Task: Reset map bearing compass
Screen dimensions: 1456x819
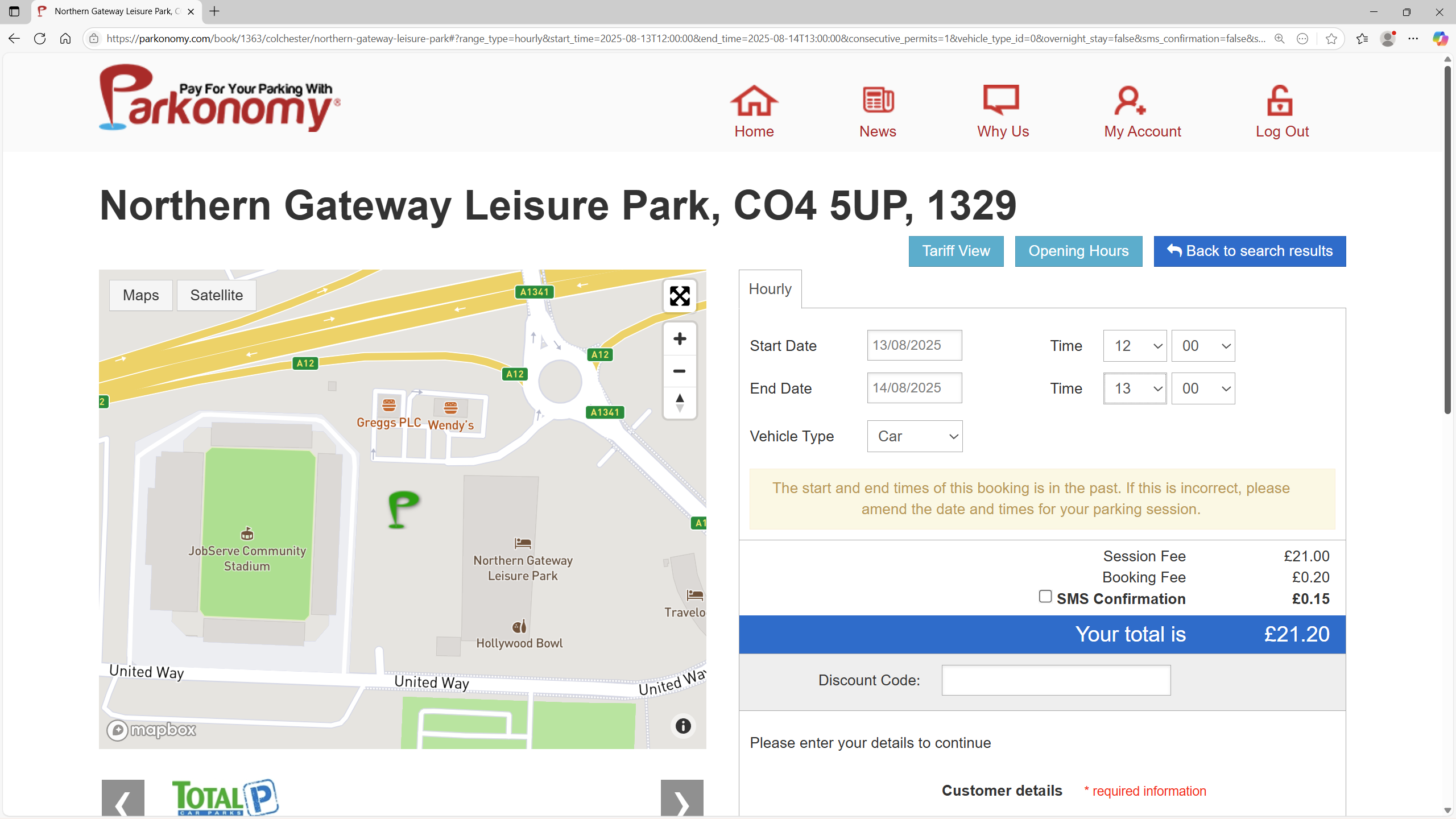Action: click(680, 403)
